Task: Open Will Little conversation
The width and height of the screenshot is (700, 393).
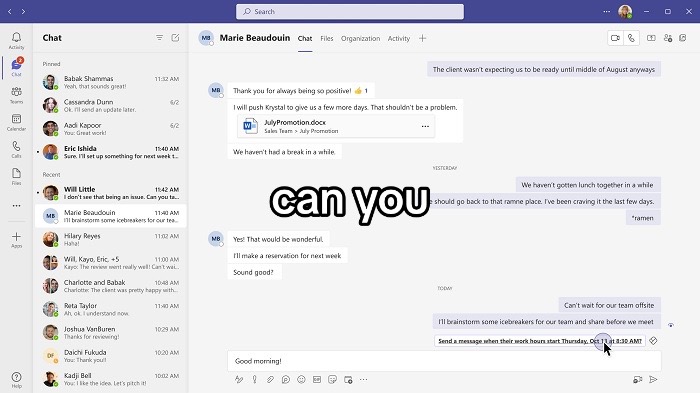Action: click(111, 193)
